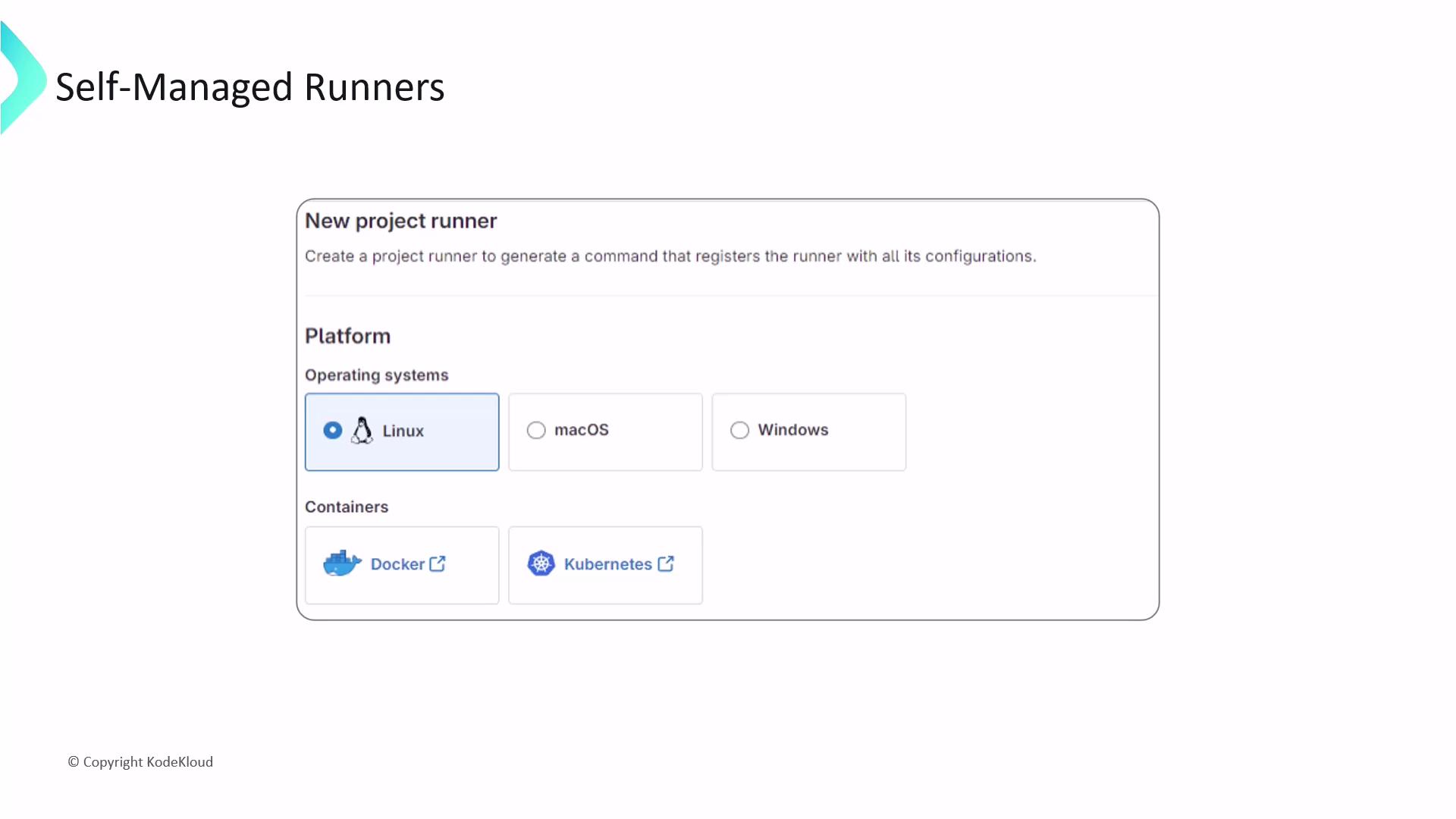Click external link icon next to Docker
The width and height of the screenshot is (1456, 819).
pyautogui.click(x=438, y=563)
